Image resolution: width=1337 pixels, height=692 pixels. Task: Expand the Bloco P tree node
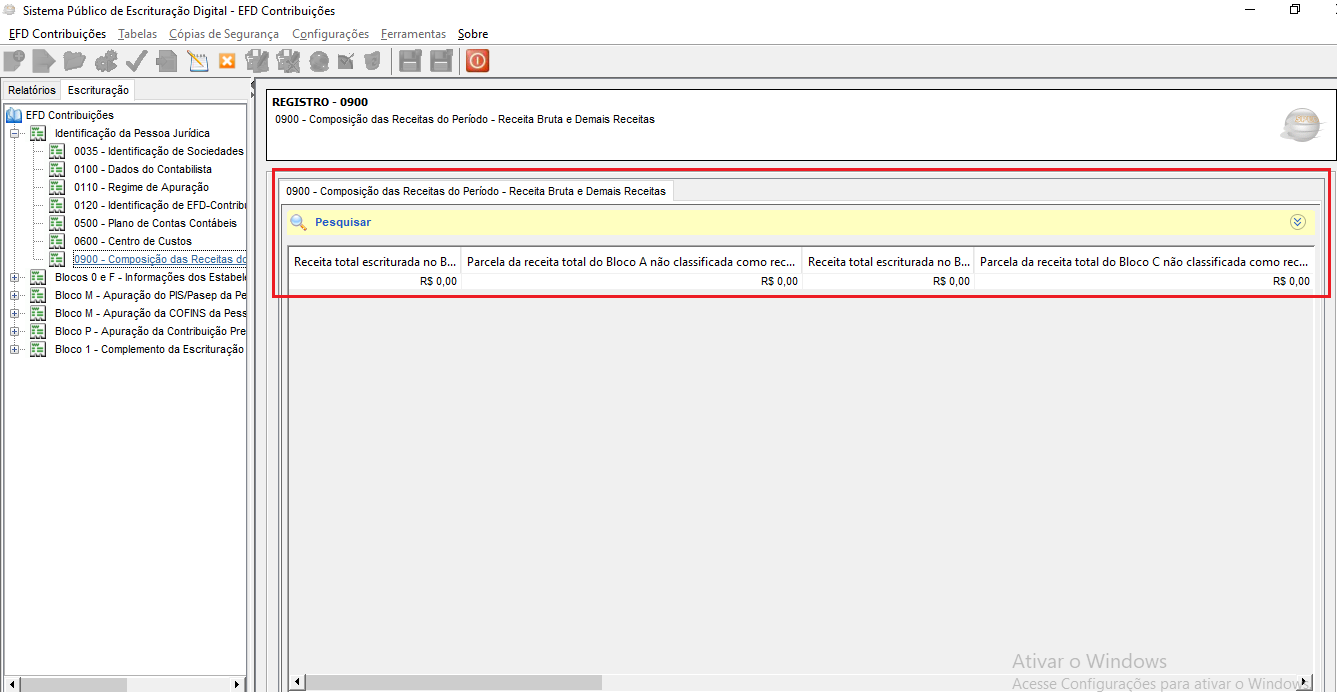point(14,331)
